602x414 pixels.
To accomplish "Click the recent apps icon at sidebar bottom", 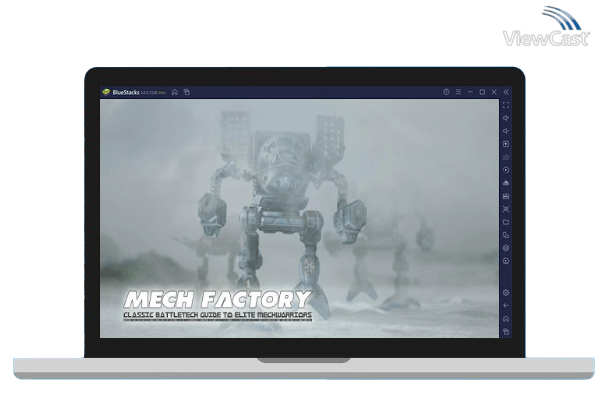I will (506, 331).
